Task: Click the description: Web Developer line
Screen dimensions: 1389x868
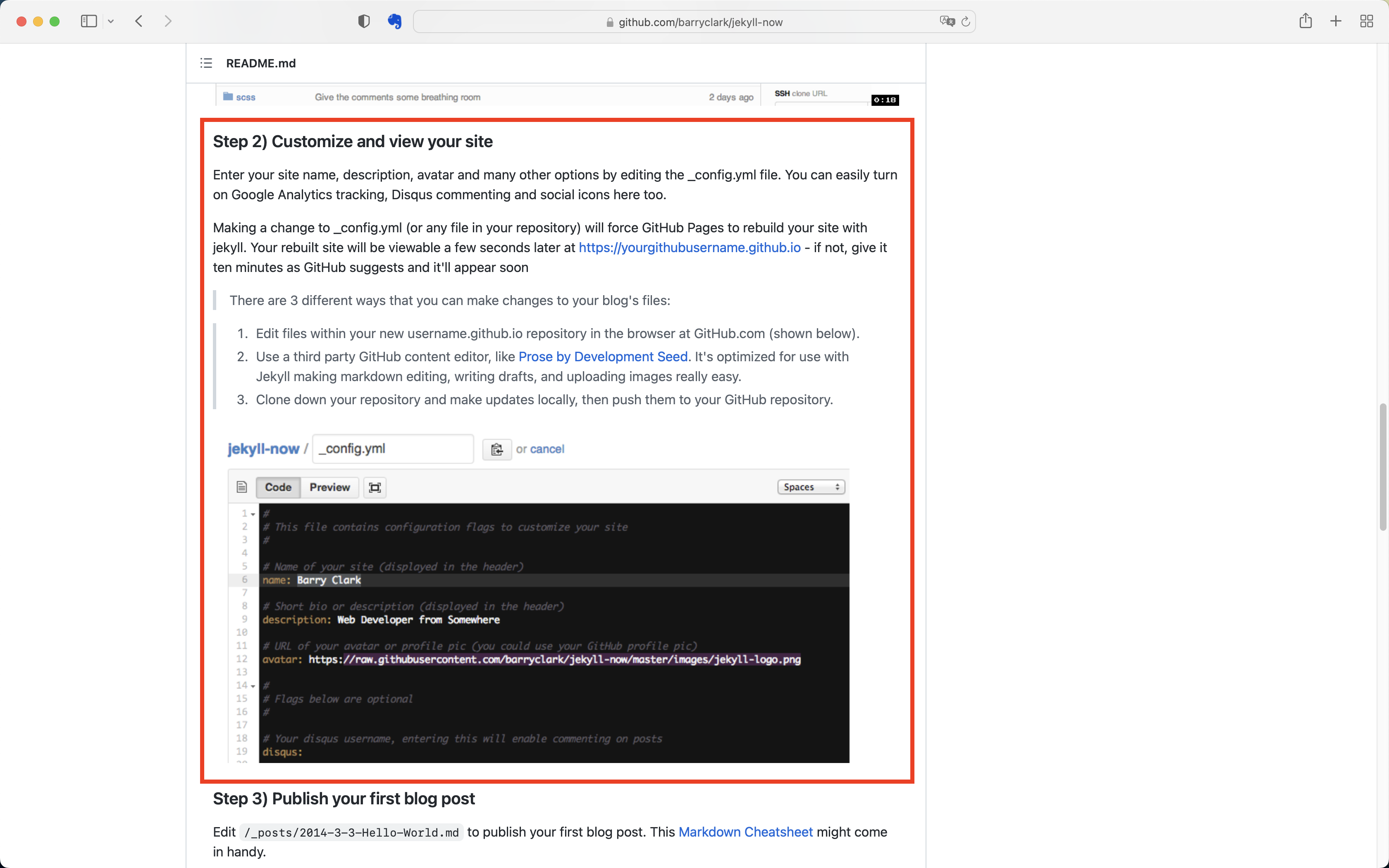Action: (x=381, y=620)
